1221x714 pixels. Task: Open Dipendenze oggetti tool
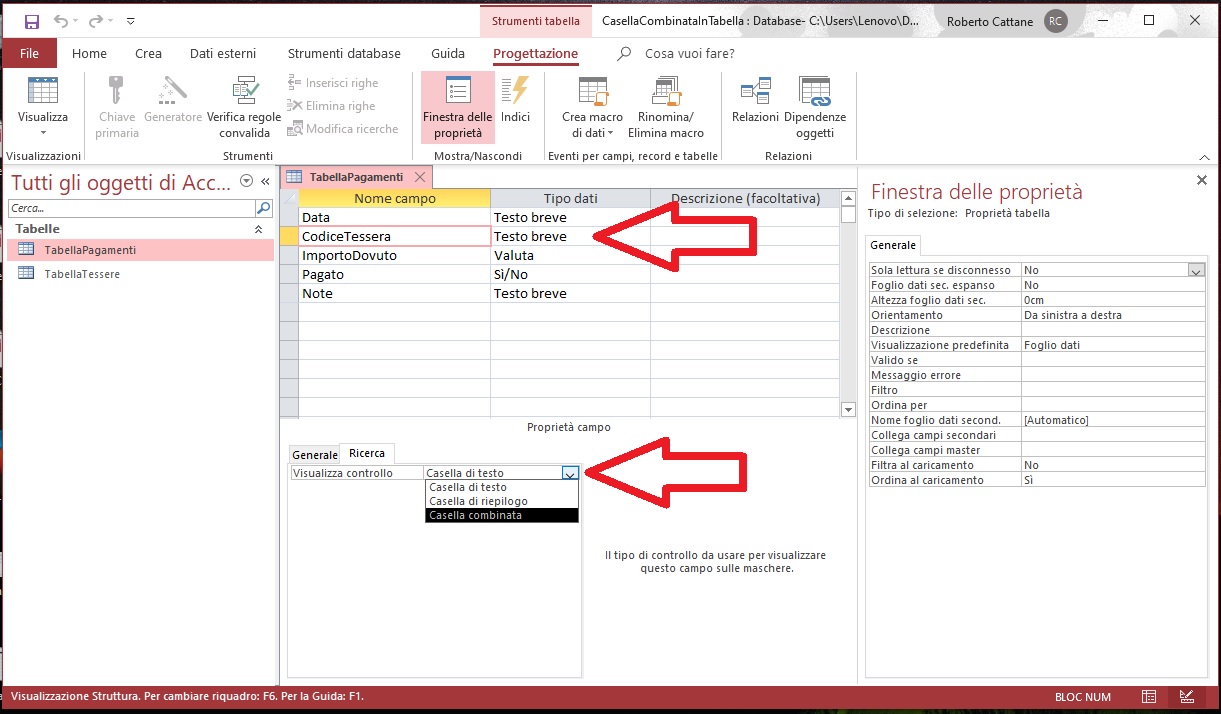(815, 108)
